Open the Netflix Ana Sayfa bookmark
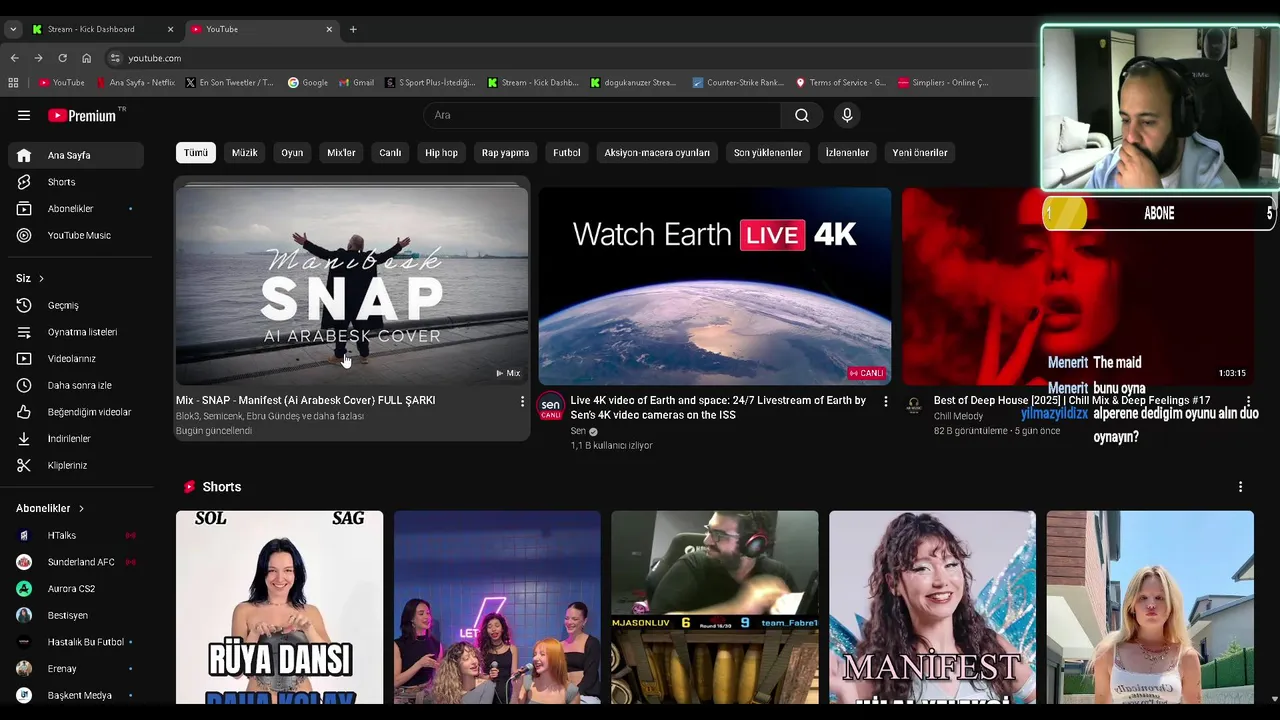The image size is (1280, 720). pos(135,83)
